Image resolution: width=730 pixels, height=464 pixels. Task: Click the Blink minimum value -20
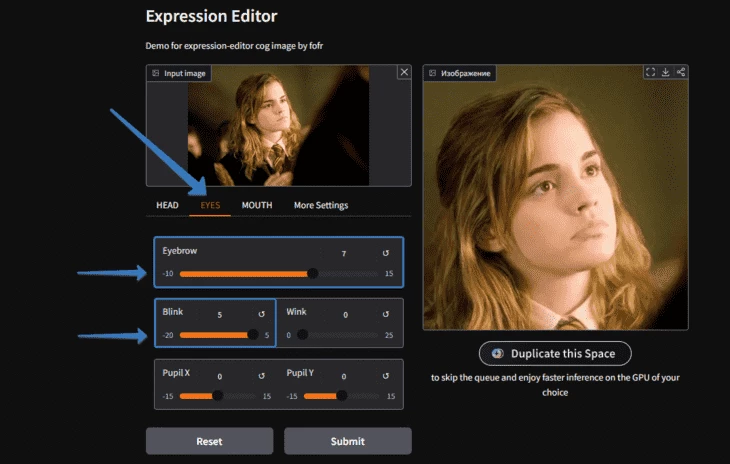(168, 335)
